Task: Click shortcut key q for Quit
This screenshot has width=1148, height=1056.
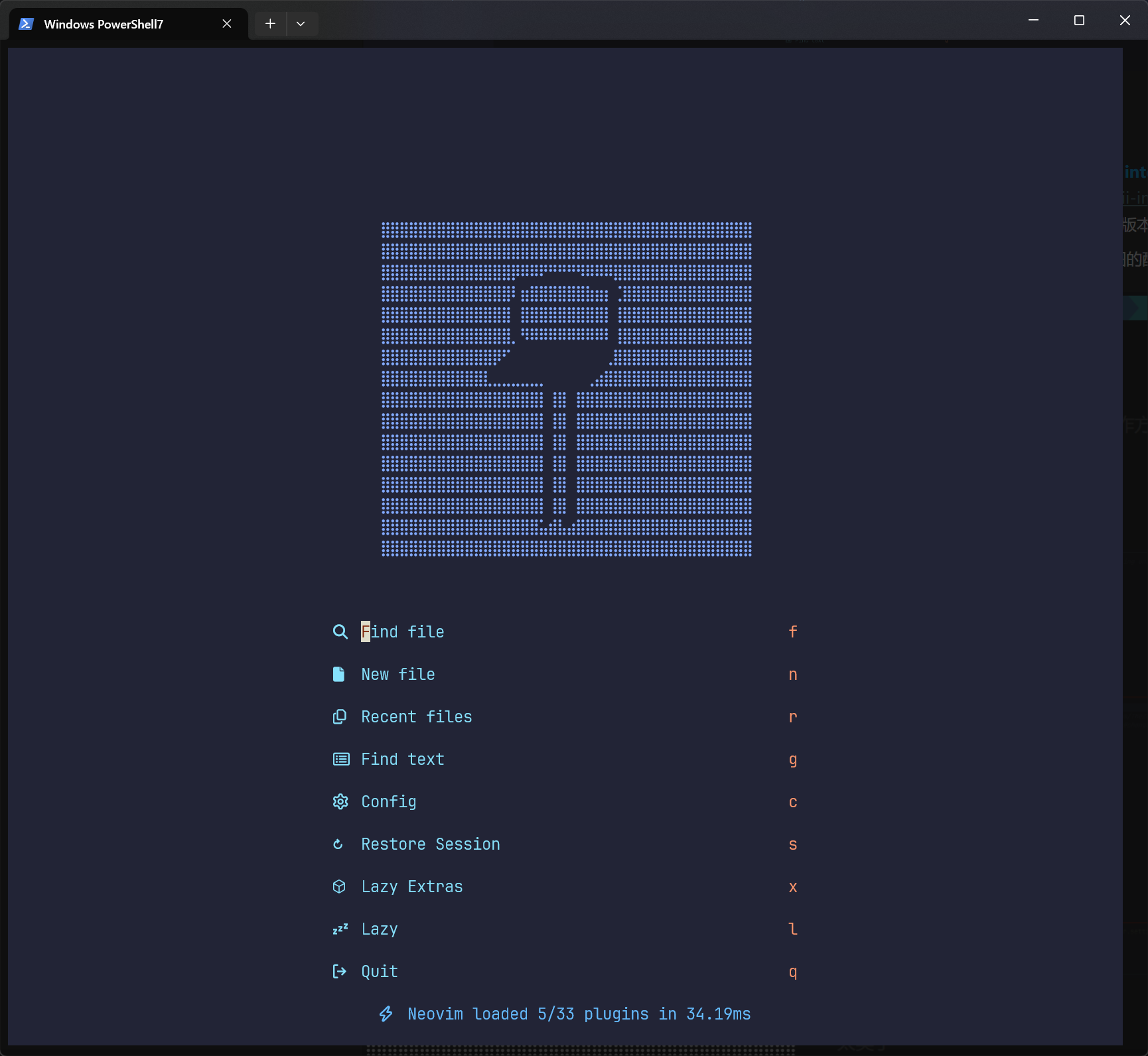Action: pyautogui.click(x=793, y=972)
